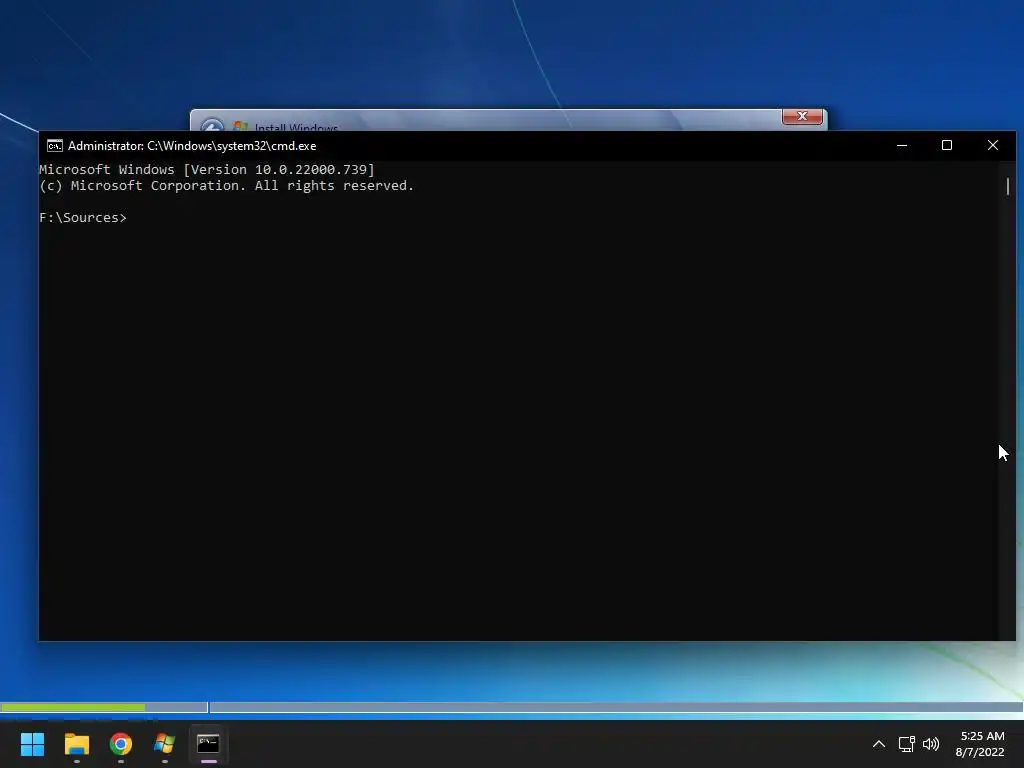This screenshot has width=1024, height=768.
Task: Click the F:\Sources> prompt line
Action: [x=83, y=217]
